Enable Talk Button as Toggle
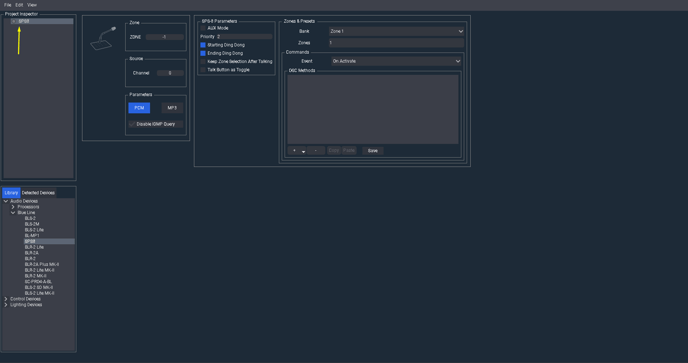 pos(203,70)
